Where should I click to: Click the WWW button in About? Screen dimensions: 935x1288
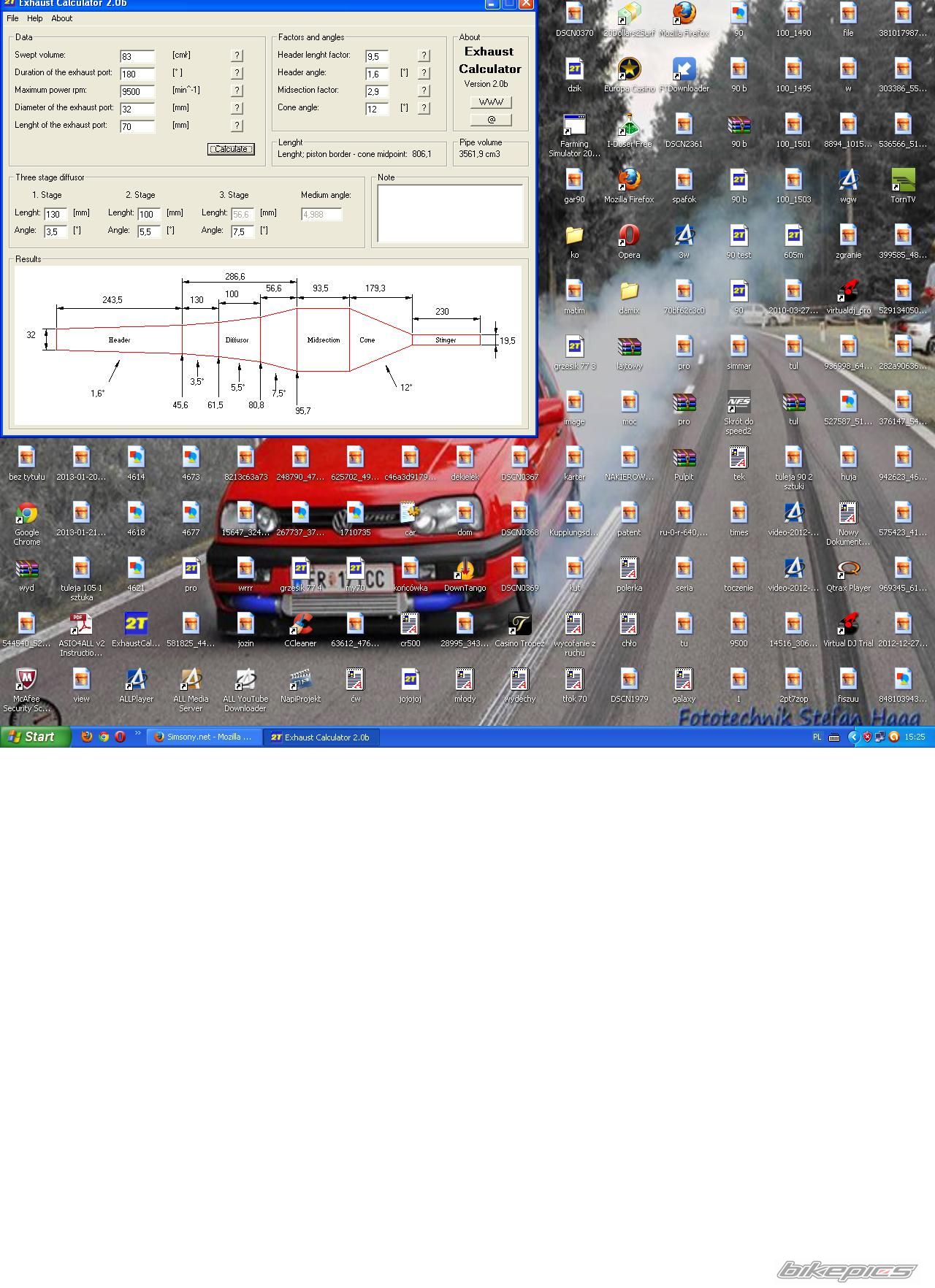point(491,102)
